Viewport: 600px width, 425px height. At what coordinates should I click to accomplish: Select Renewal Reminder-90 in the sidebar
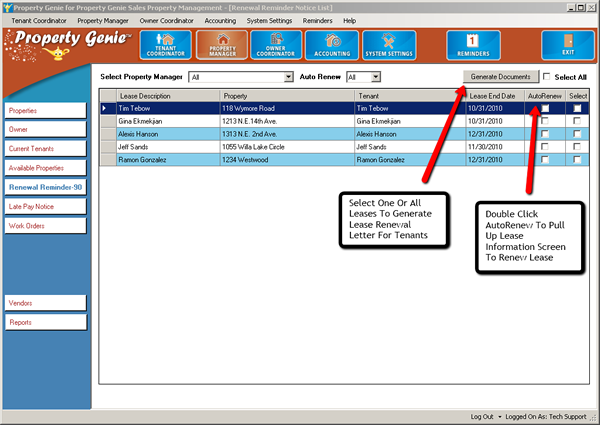tap(46, 187)
